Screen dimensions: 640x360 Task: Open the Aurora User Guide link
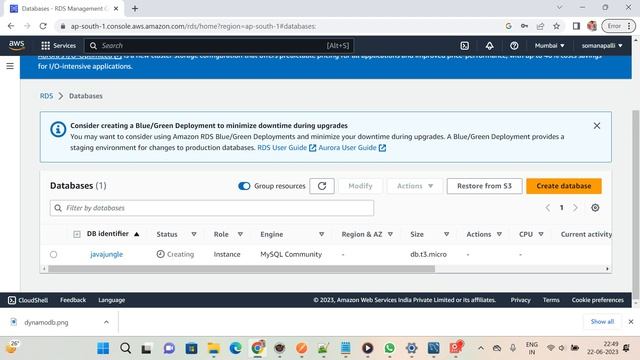[x=352, y=148]
